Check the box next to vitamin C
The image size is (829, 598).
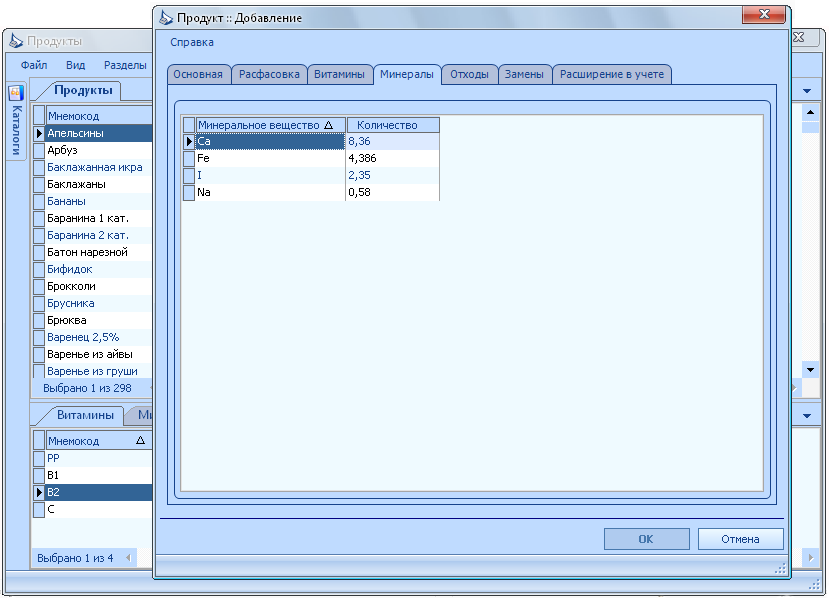click(39, 509)
